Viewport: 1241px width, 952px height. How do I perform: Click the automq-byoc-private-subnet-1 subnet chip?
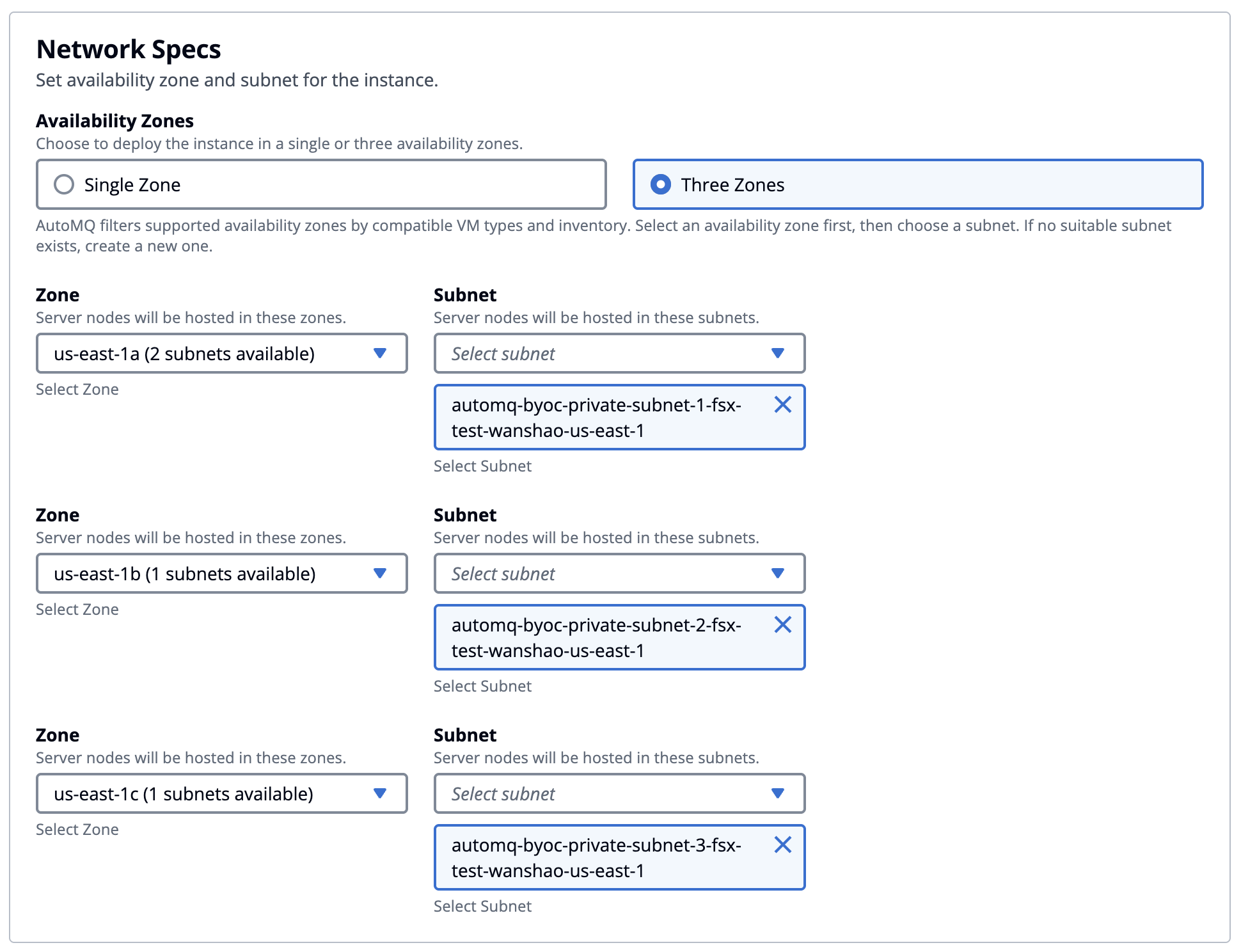pyautogui.click(x=595, y=418)
